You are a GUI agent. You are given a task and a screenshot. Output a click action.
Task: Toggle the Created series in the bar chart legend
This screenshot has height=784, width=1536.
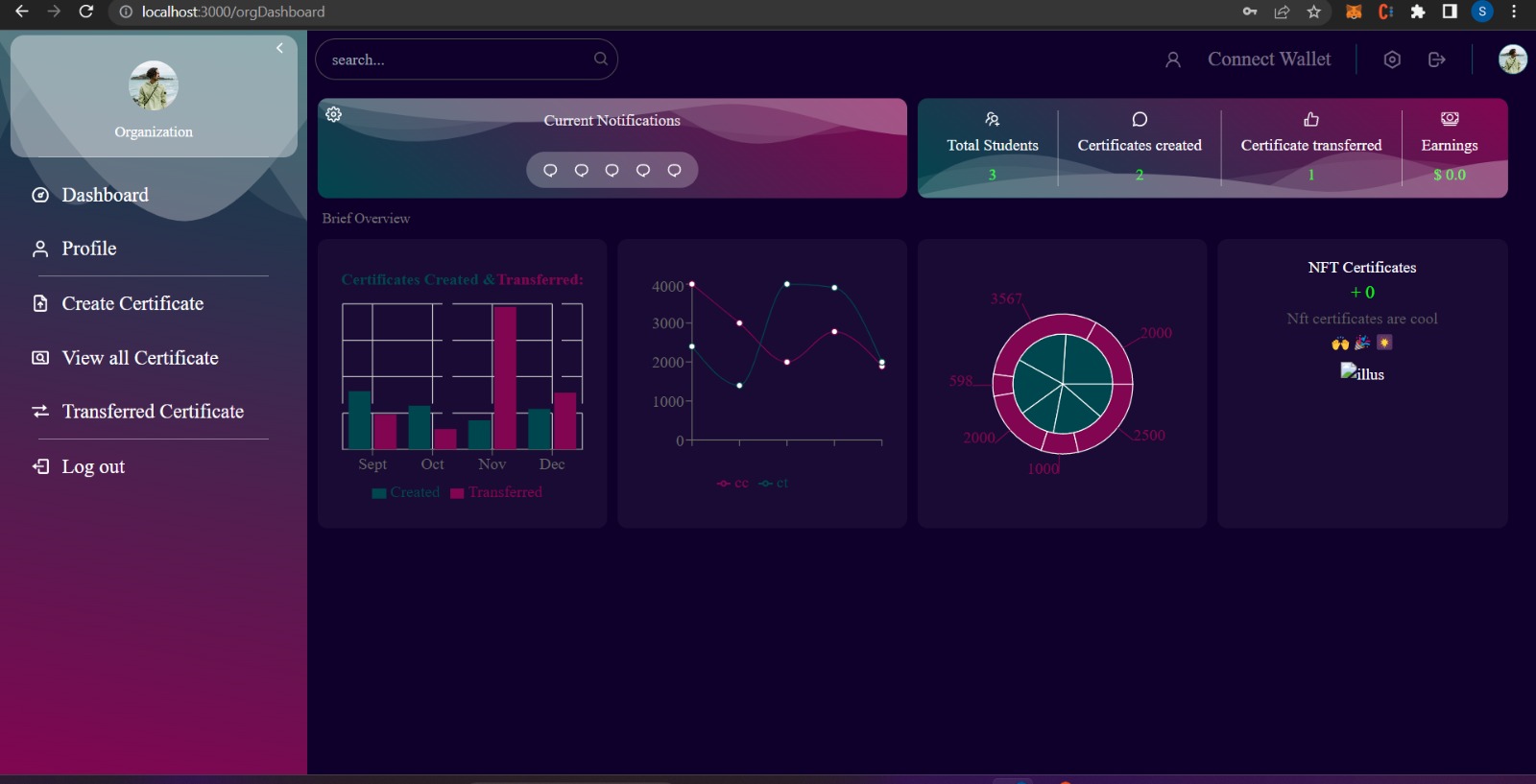[x=405, y=492]
